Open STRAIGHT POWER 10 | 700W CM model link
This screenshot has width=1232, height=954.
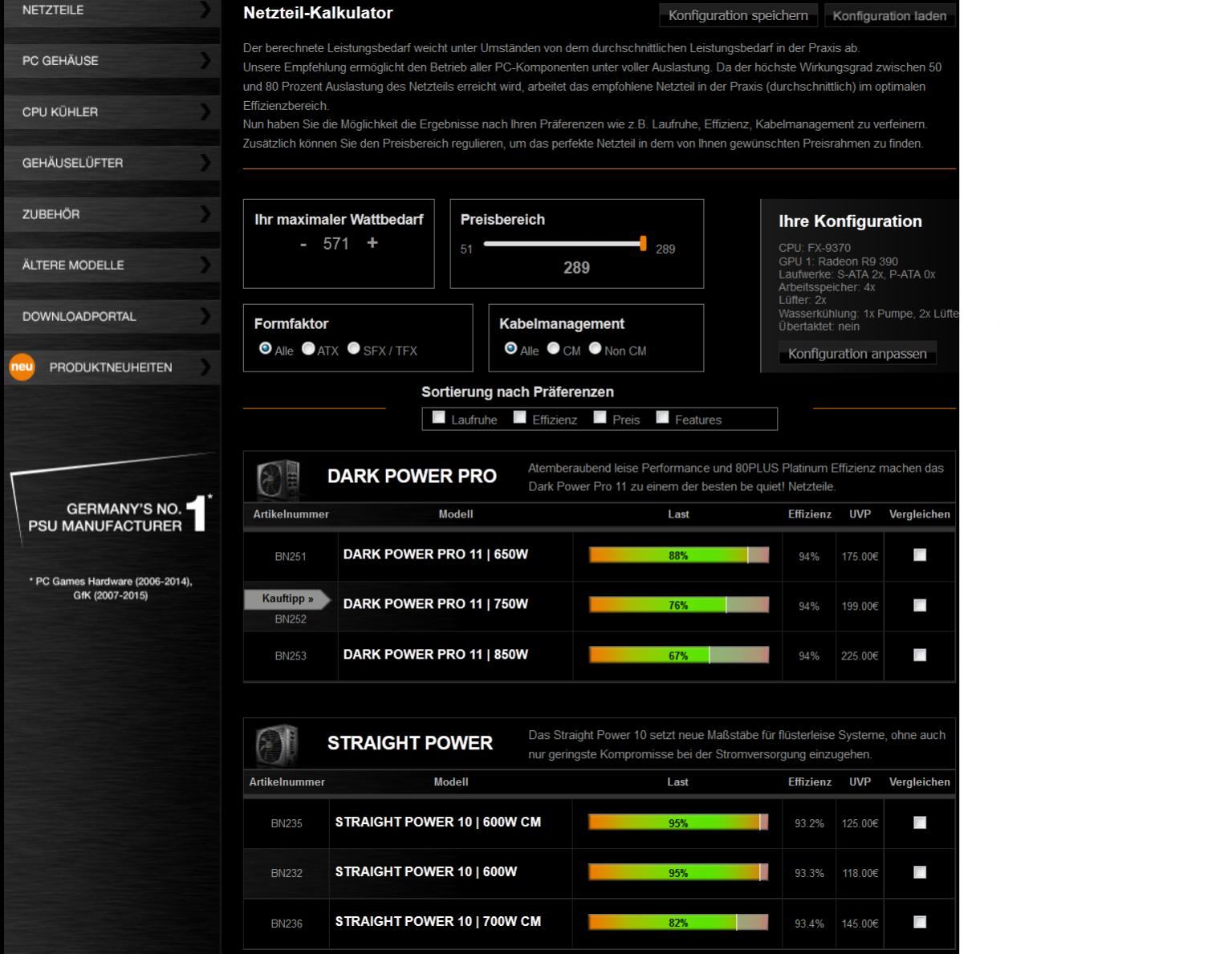(438, 922)
